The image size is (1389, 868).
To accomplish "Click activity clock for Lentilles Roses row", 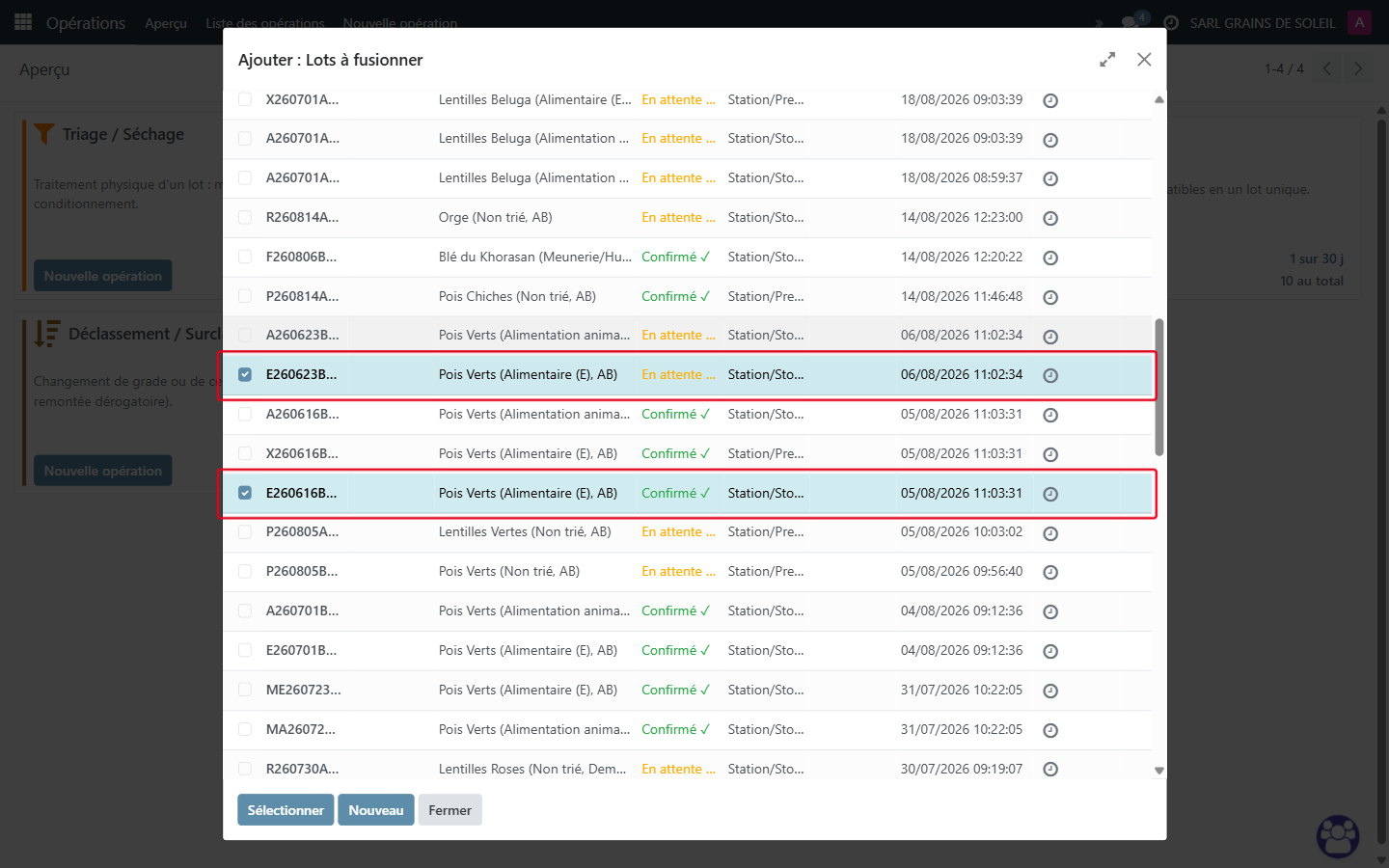I will point(1050,769).
